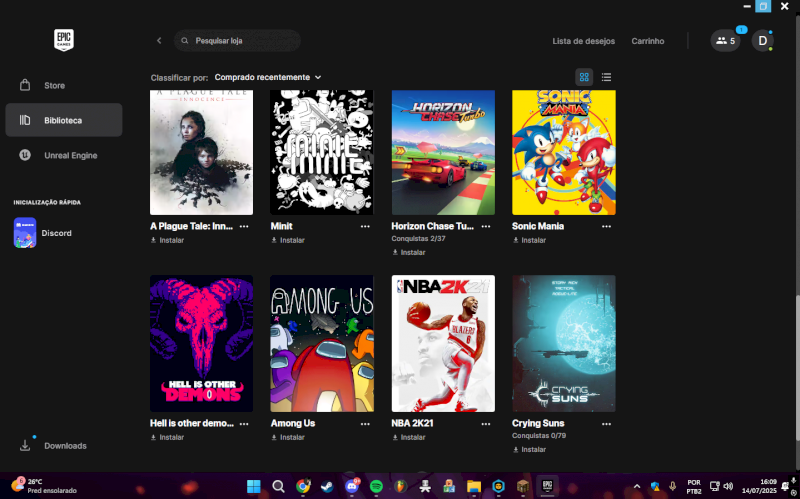
Task: Open Minecraft block icon in taskbar
Action: [x=523, y=486]
